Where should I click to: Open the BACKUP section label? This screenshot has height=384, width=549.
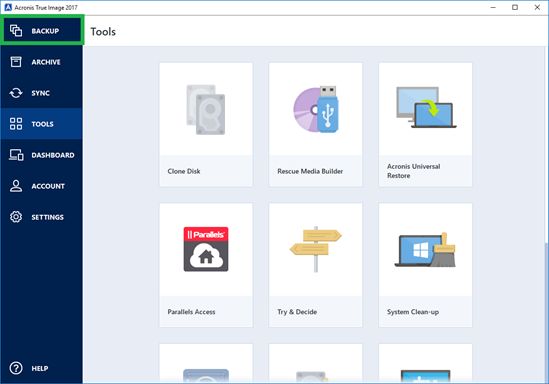tap(45, 31)
